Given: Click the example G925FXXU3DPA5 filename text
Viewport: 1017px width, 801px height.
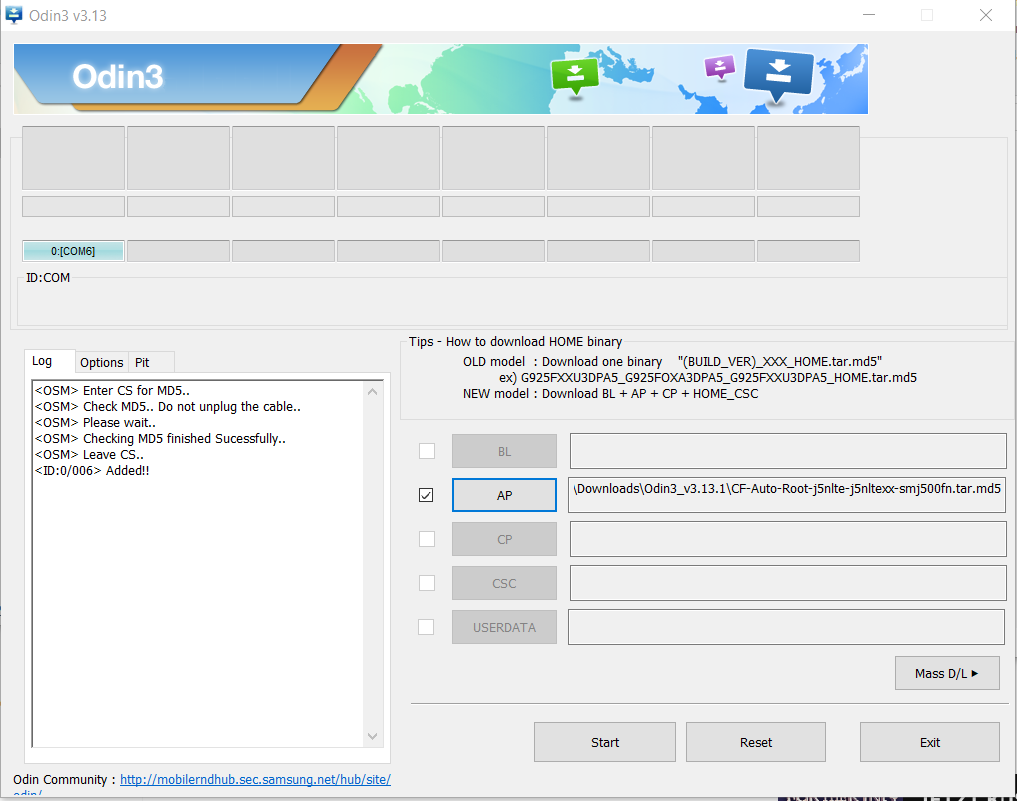Looking at the screenshot, I should click(x=719, y=377).
